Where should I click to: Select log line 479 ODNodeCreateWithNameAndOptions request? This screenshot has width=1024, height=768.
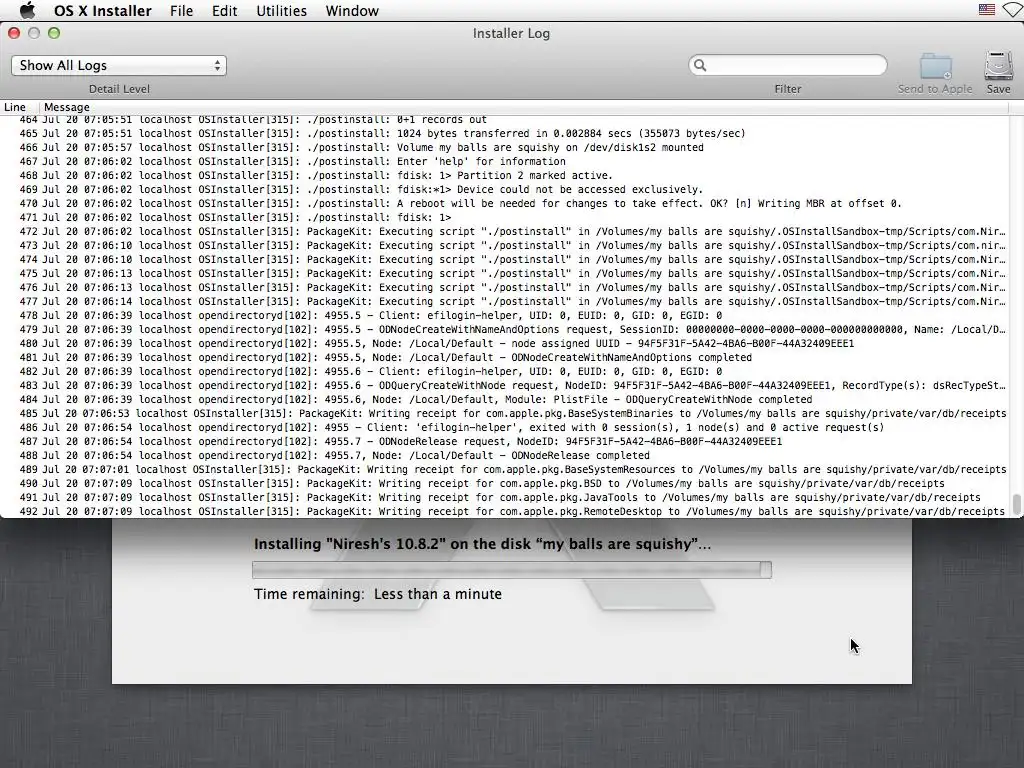(504, 330)
